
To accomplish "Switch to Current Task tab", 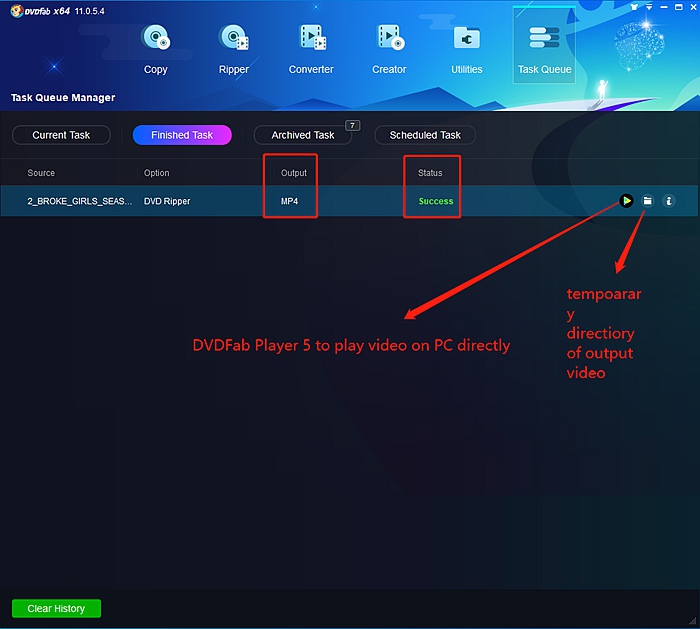I will click(x=61, y=135).
